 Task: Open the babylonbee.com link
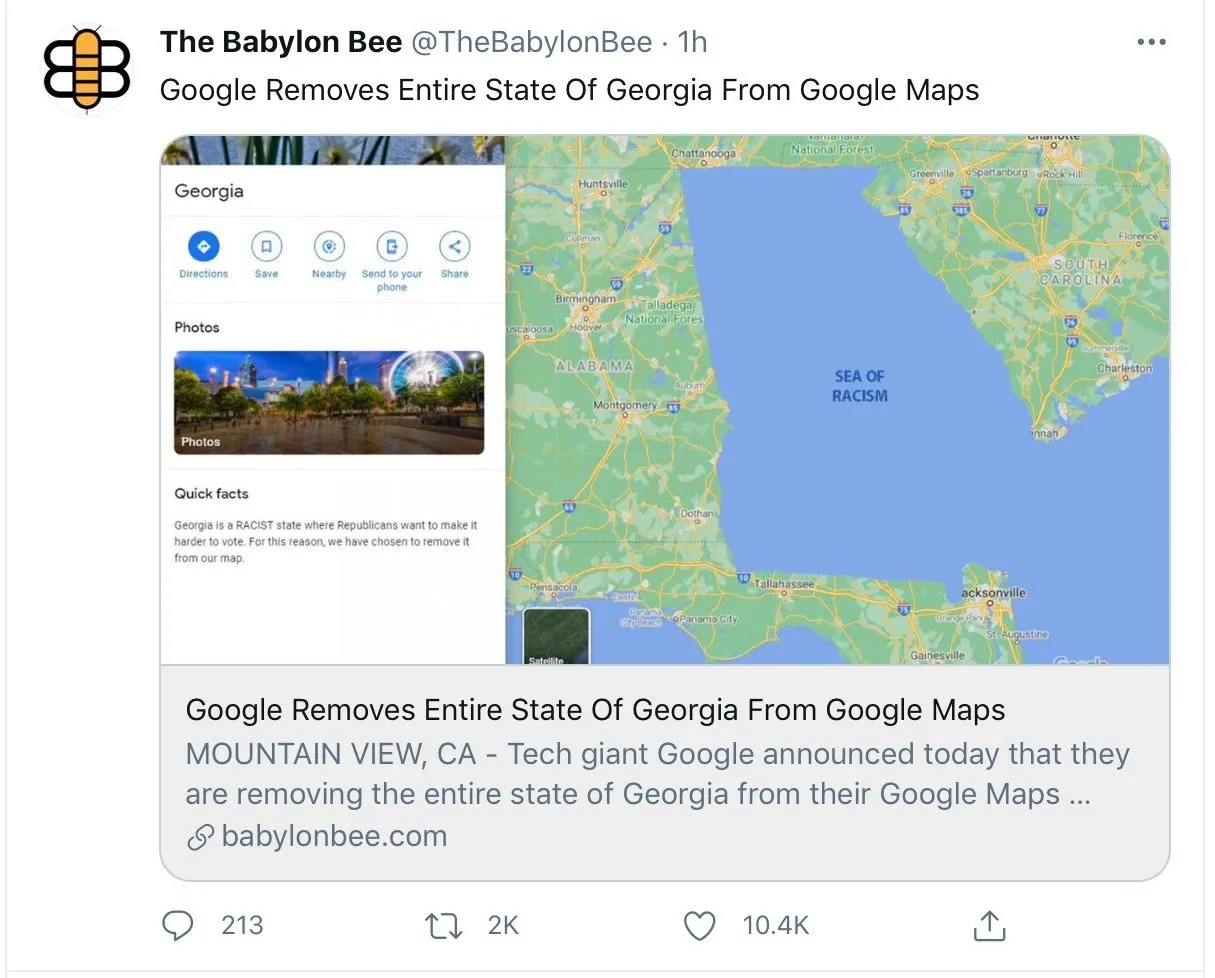coord(334,836)
